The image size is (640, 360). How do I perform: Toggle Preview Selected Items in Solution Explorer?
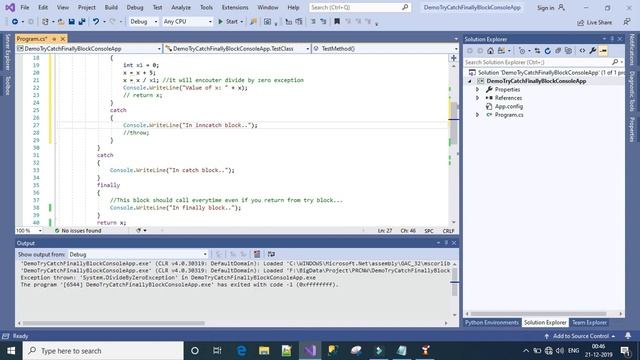[x=603, y=51]
